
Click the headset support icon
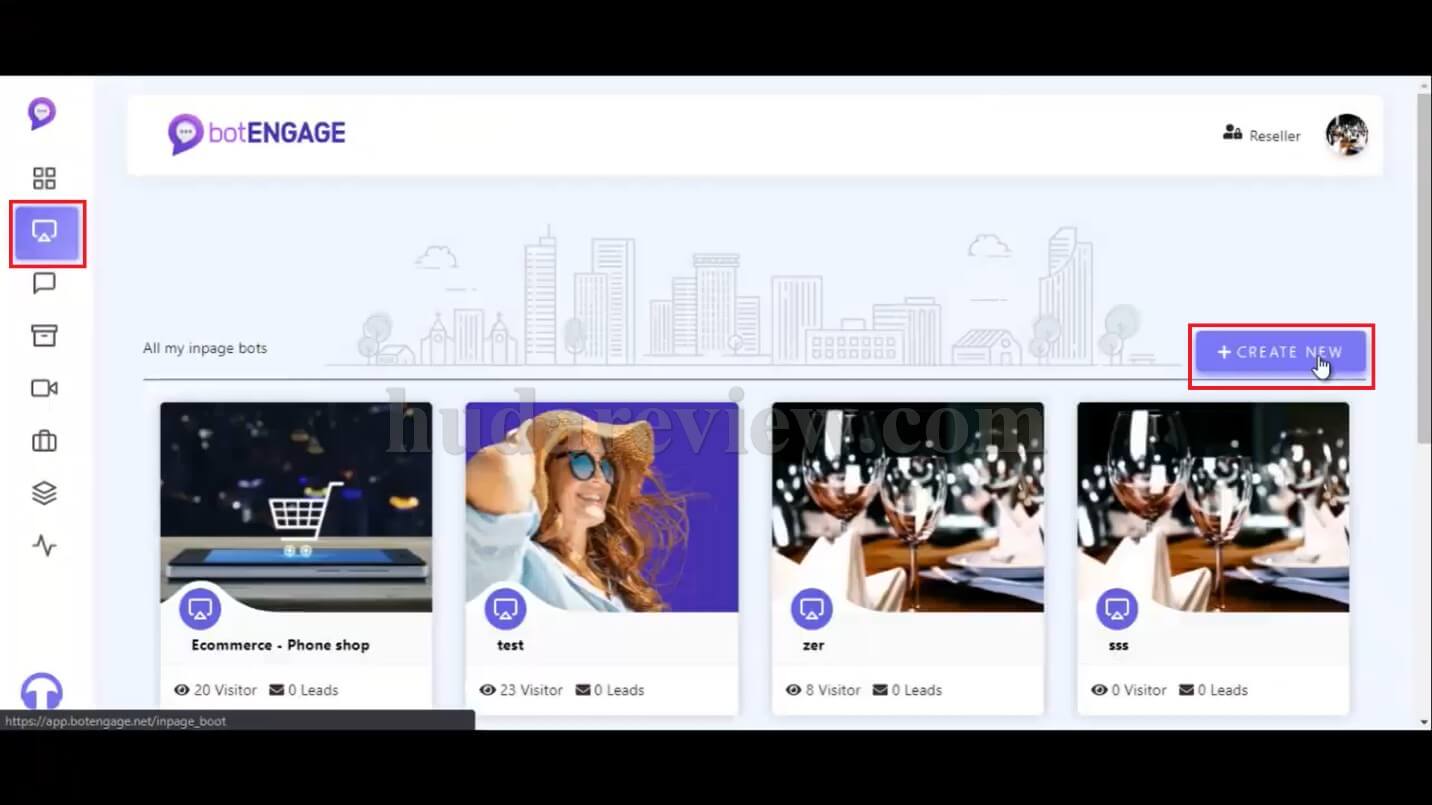tap(42, 692)
